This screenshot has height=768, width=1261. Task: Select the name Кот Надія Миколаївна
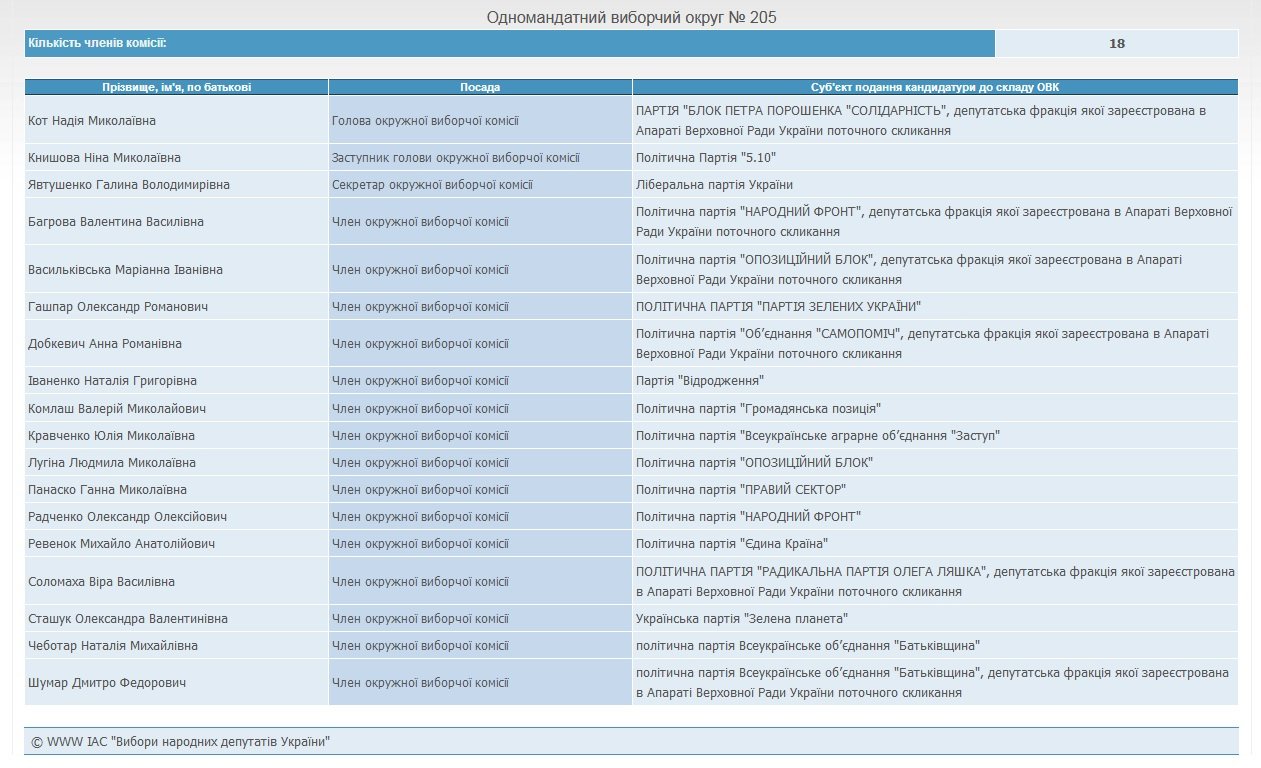click(x=92, y=121)
